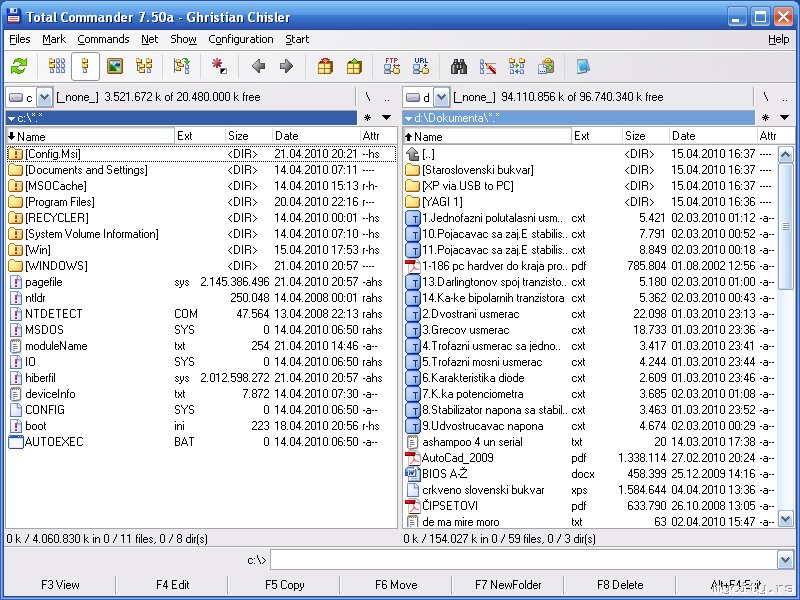The height and width of the screenshot is (600, 800).
Task: Switch to brief file list view icon
Action: [57, 66]
